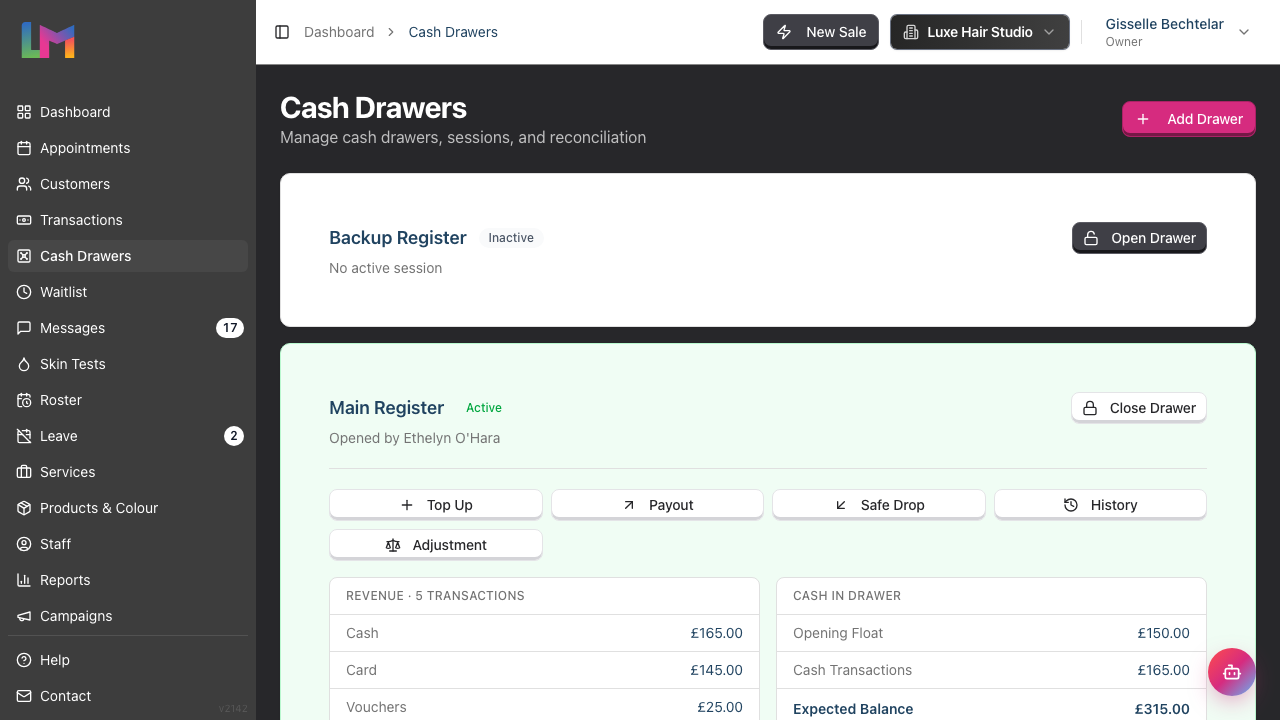Click the LM logo in sidebar

48,40
